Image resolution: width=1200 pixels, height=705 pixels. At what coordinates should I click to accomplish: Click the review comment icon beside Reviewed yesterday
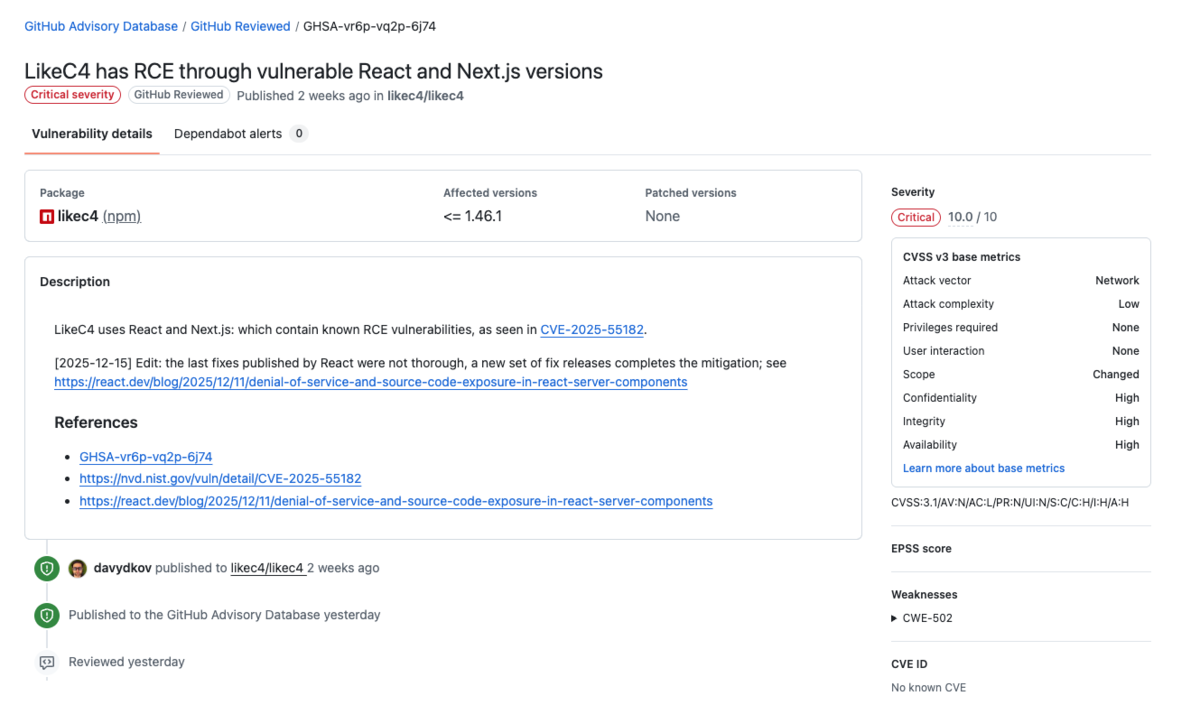point(46,662)
